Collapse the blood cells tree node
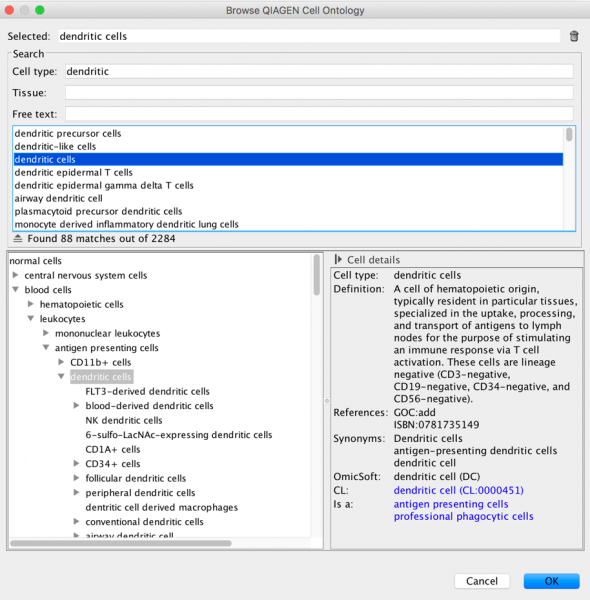The width and height of the screenshot is (590, 600). tap(16, 290)
